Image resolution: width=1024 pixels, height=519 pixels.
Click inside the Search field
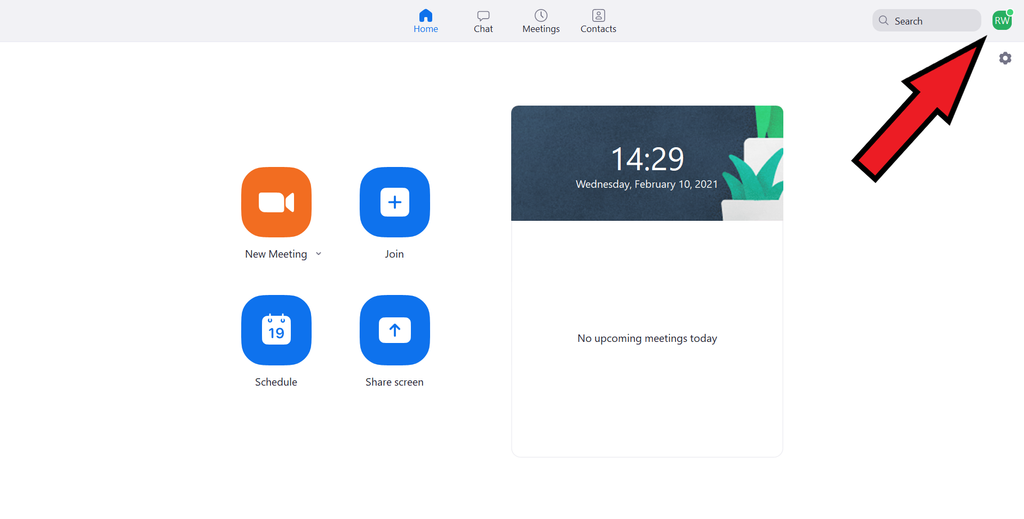pyautogui.click(x=927, y=20)
